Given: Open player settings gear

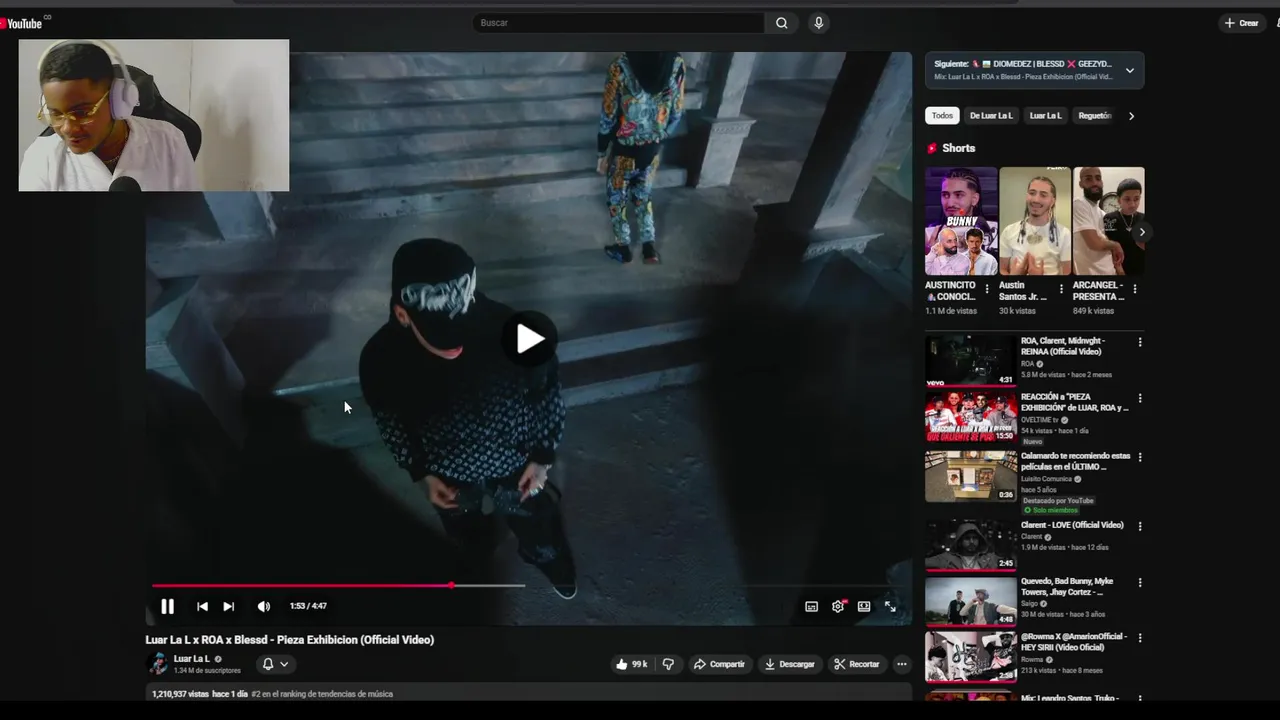Looking at the screenshot, I should (838, 606).
